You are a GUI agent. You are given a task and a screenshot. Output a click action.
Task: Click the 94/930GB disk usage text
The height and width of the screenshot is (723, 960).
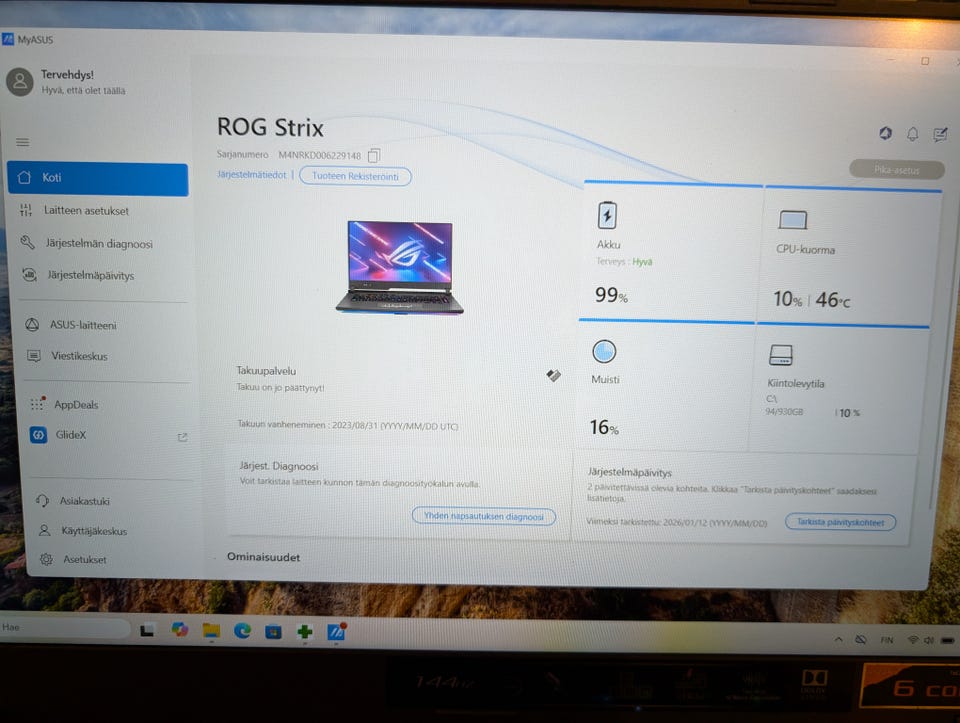click(x=784, y=412)
